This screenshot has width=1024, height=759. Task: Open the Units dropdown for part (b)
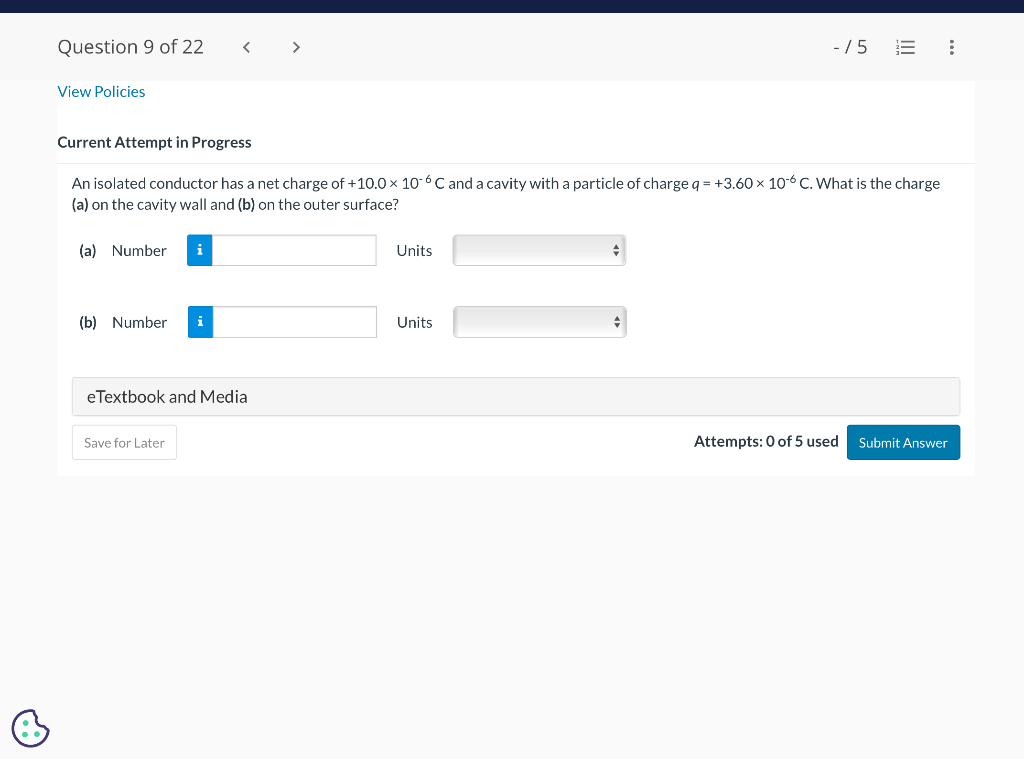[x=540, y=322]
